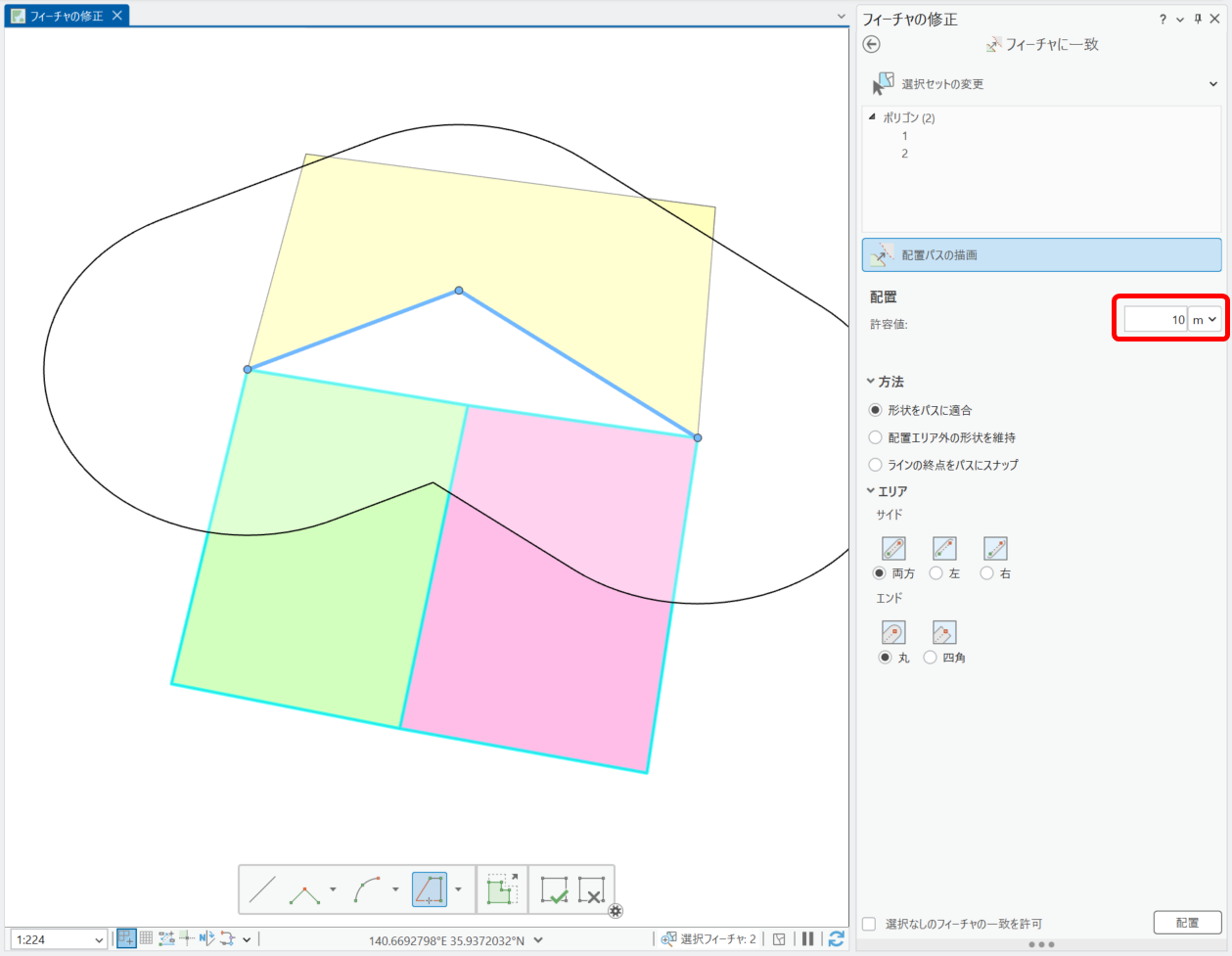Image resolution: width=1232 pixels, height=956 pixels.
Task: Collapse the 方法 section
Action: click(x=871, y=382)
